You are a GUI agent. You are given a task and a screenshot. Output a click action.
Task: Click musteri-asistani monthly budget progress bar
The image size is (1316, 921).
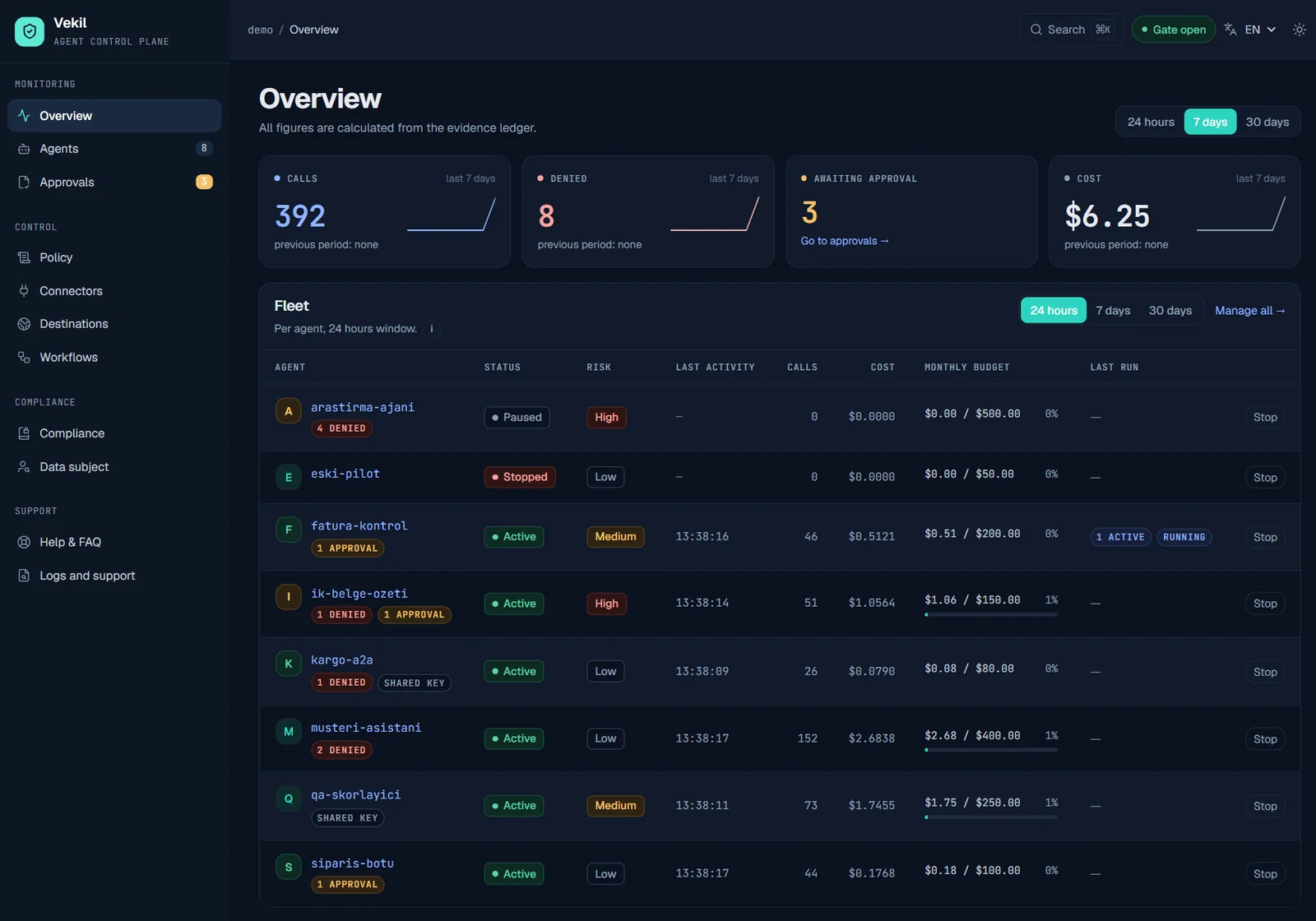[x=991, y=750]
